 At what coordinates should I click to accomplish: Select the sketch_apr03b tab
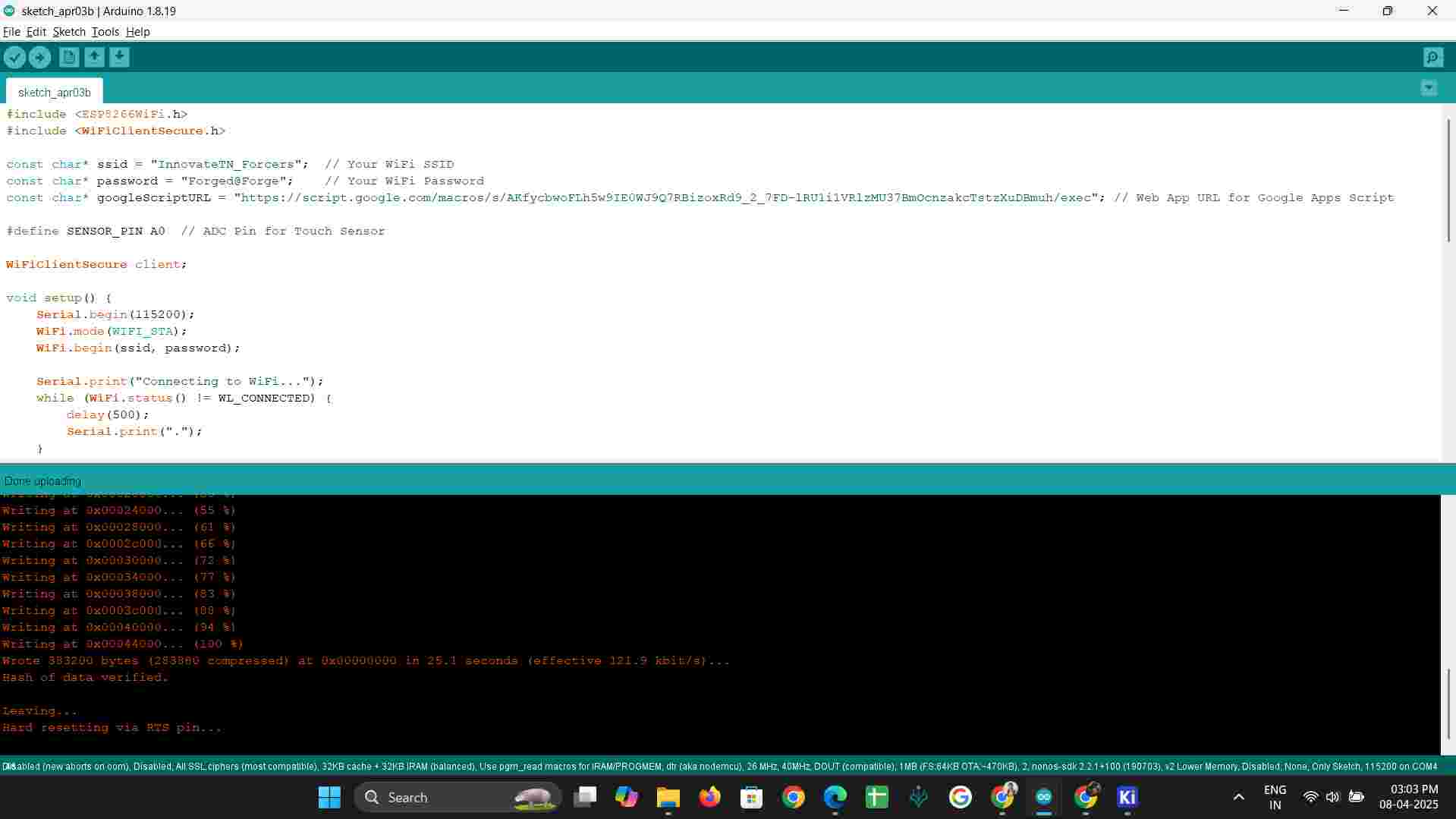tap(55, 92)
